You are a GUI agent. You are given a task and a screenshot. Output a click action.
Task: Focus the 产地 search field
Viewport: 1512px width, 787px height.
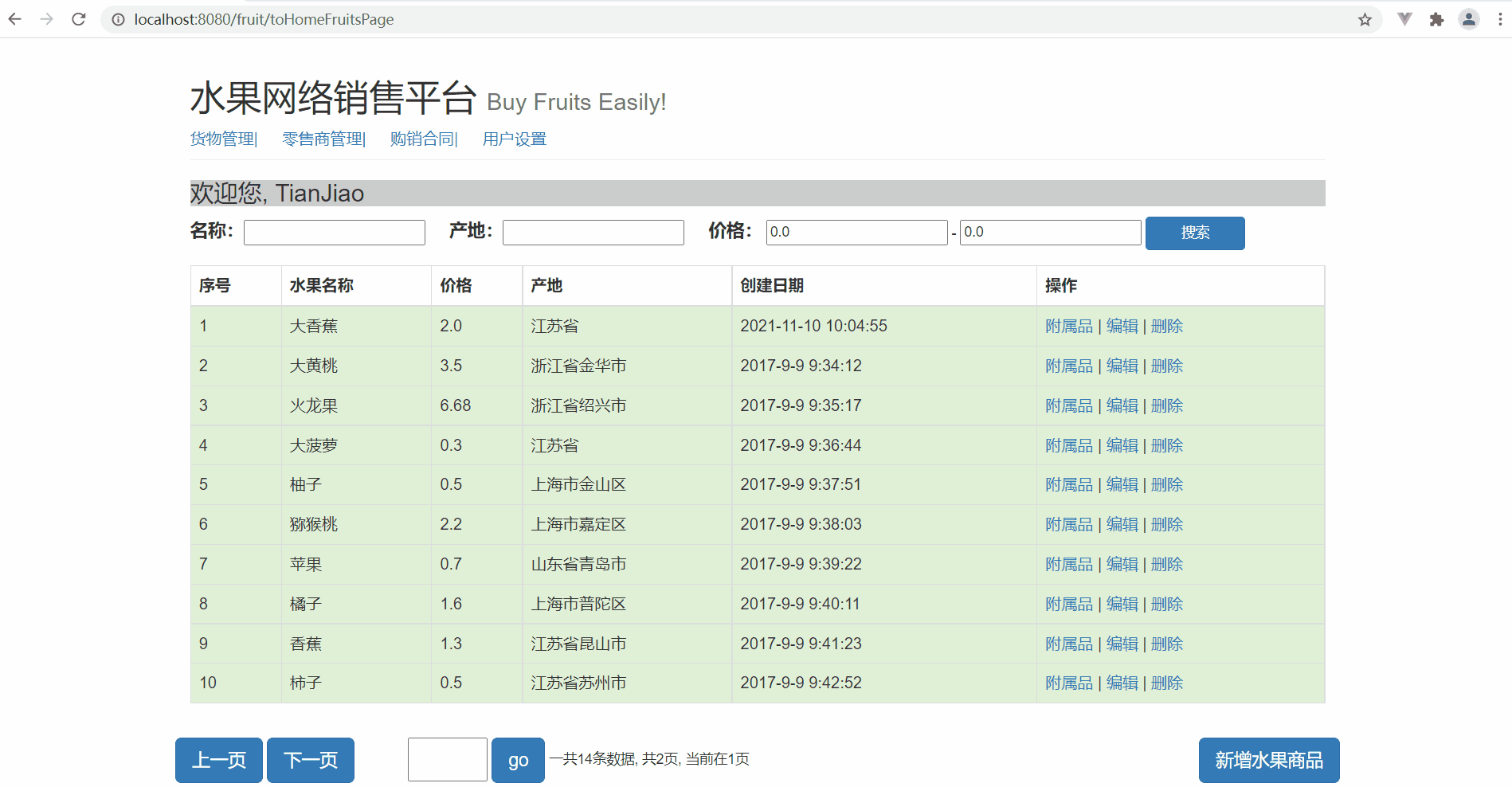[593, 233]
